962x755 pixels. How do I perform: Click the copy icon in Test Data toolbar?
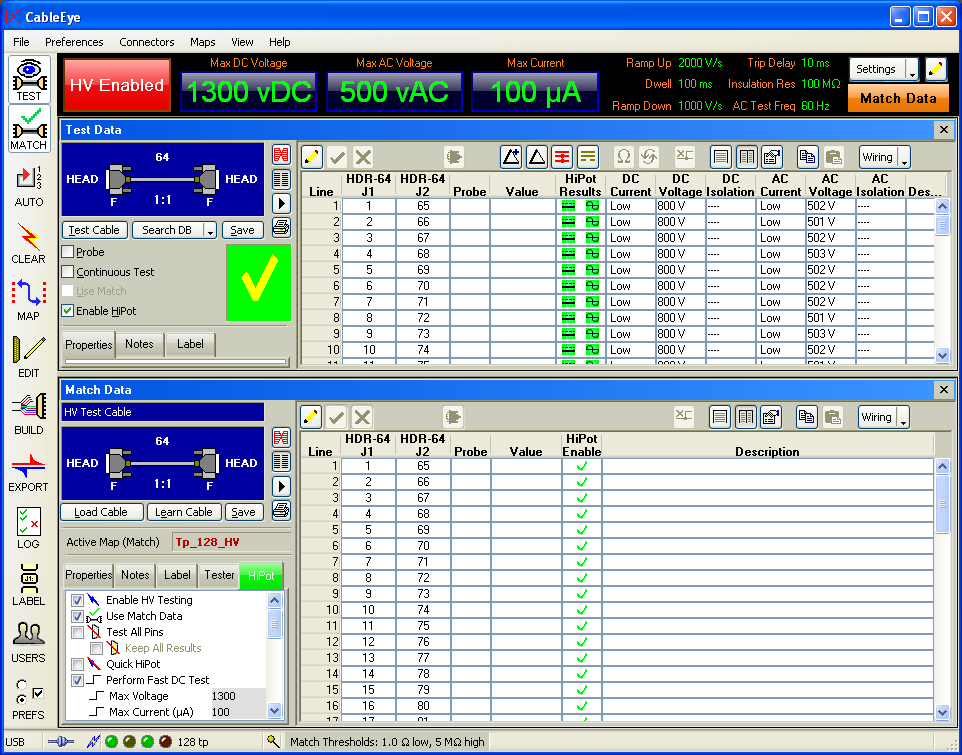point(807,157)
